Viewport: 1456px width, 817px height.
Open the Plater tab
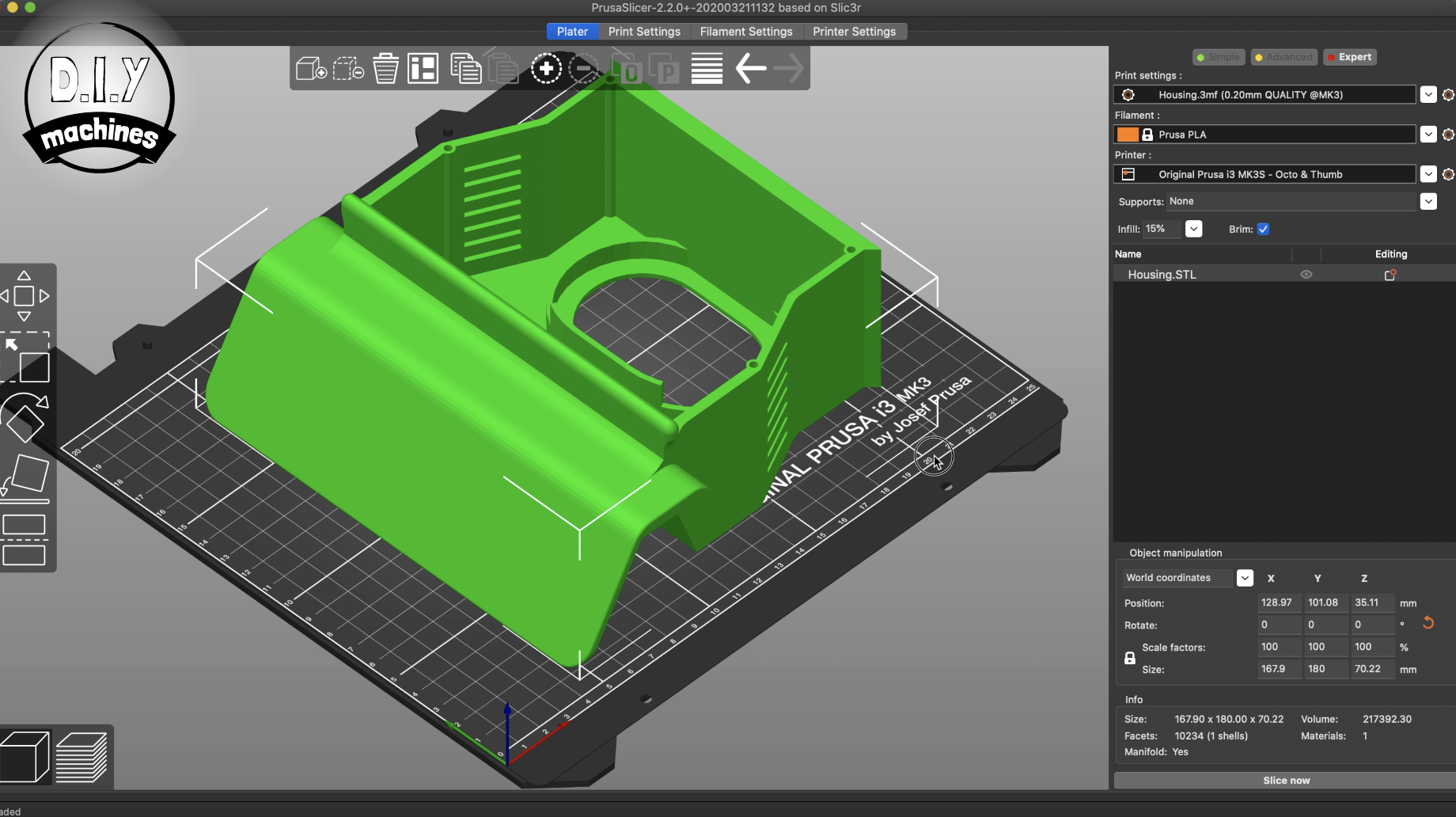click(x=572, y=32)
